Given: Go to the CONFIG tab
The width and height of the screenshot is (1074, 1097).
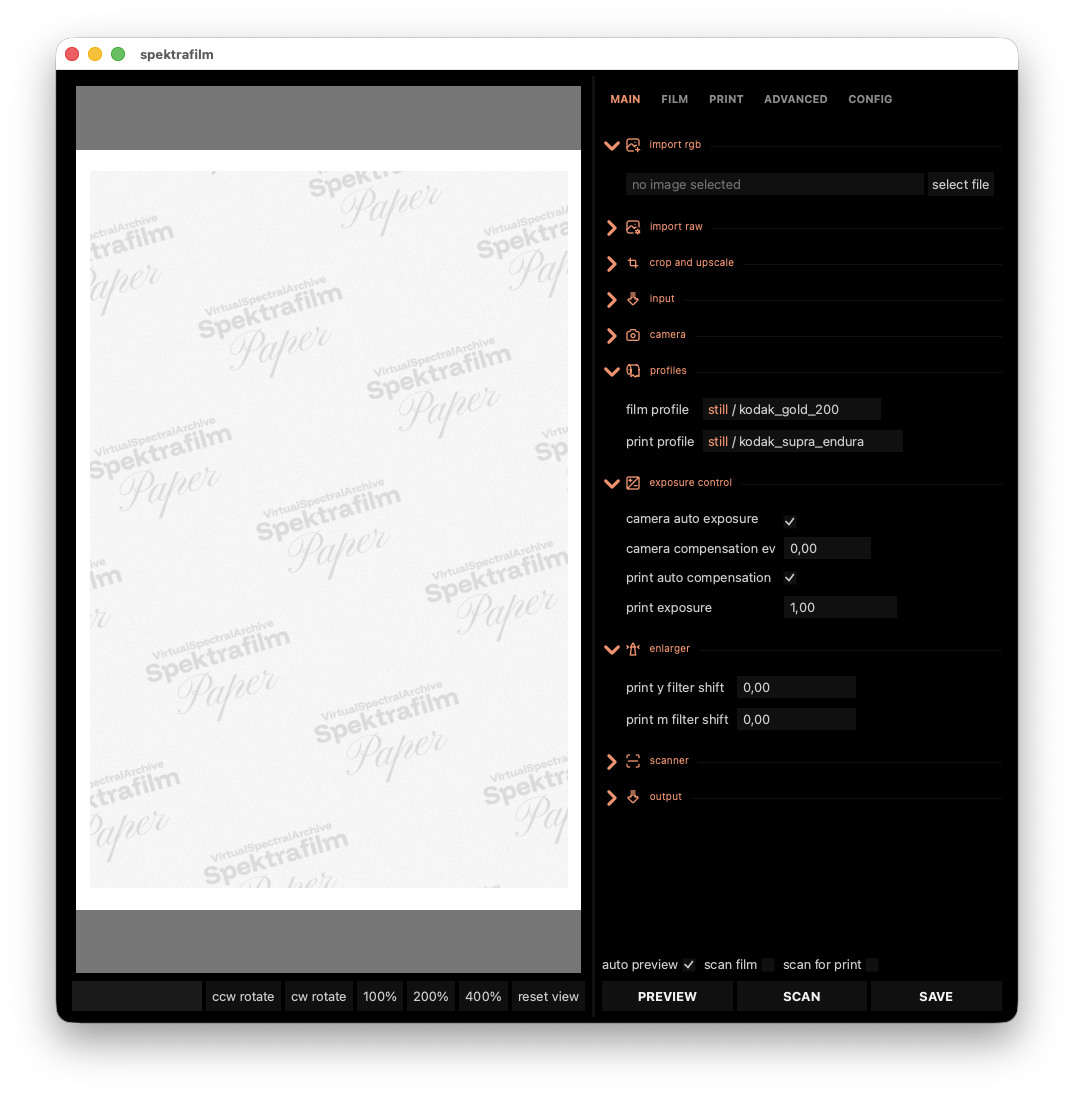Looking at the screenshot, I should pos(870,99).
